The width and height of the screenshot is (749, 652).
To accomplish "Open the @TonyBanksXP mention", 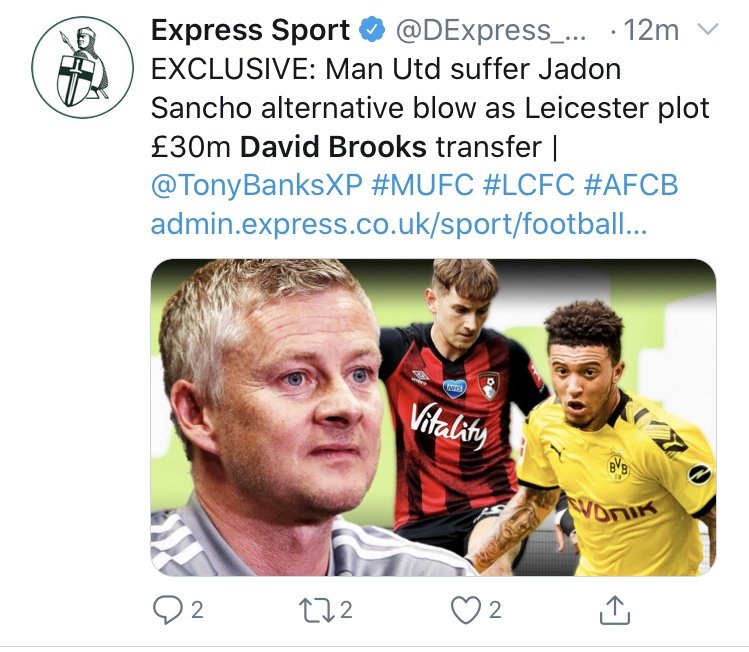I will click(257, 185).
